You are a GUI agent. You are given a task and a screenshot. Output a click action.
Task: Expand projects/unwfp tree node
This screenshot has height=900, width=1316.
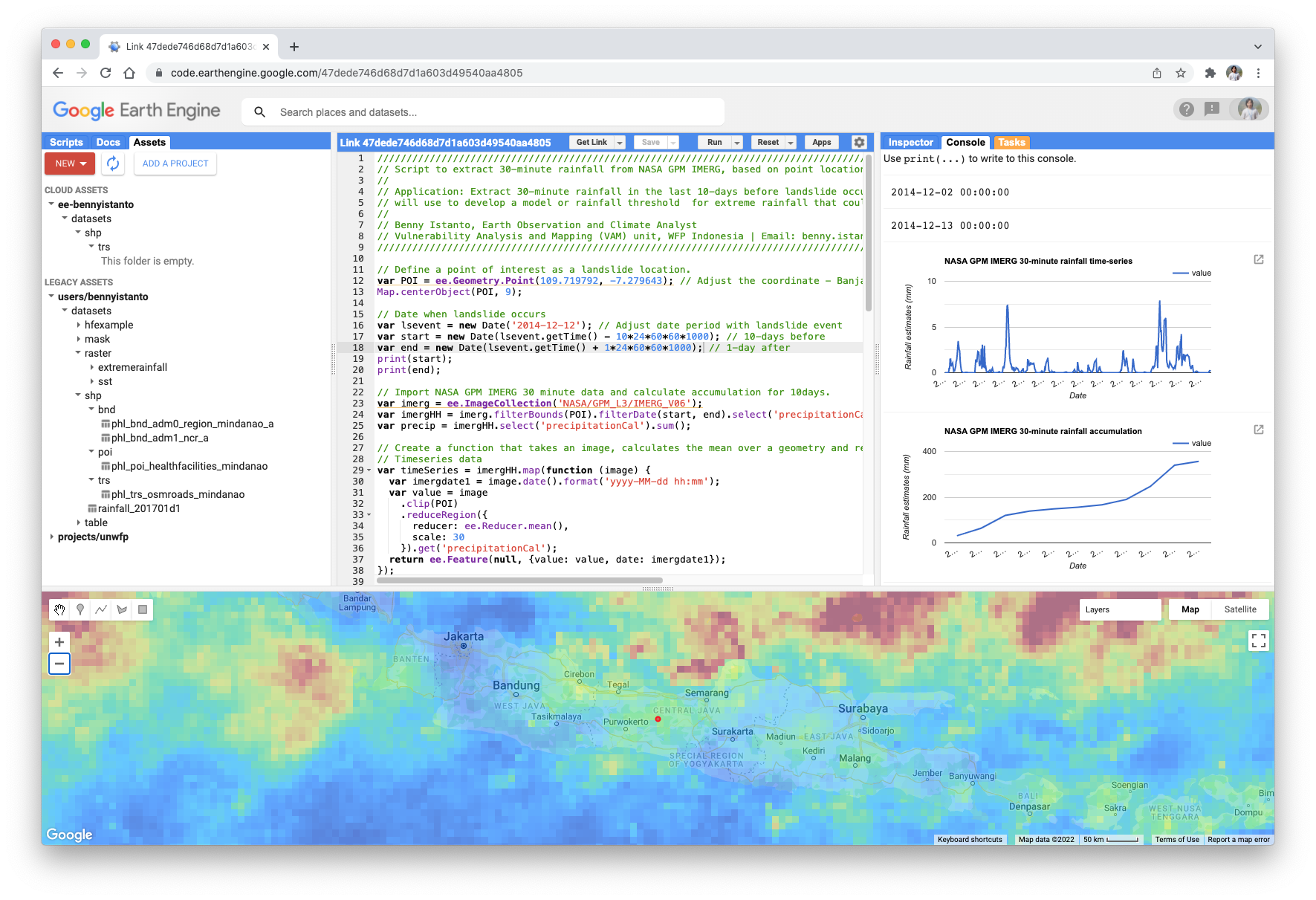coord(51,537)
